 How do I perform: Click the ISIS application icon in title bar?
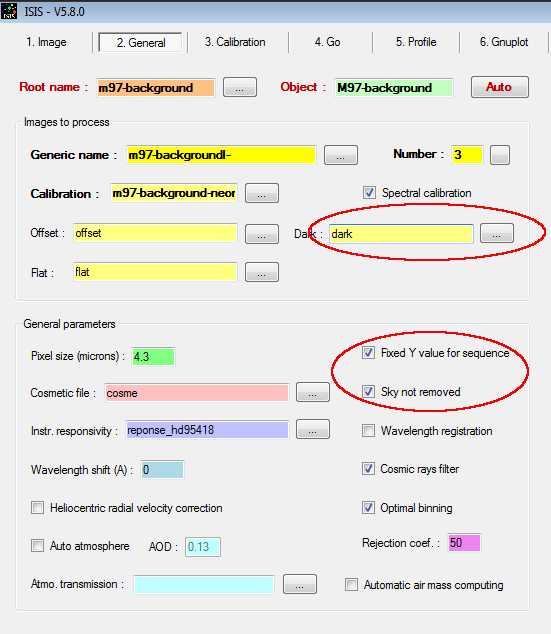click(9, 11)
